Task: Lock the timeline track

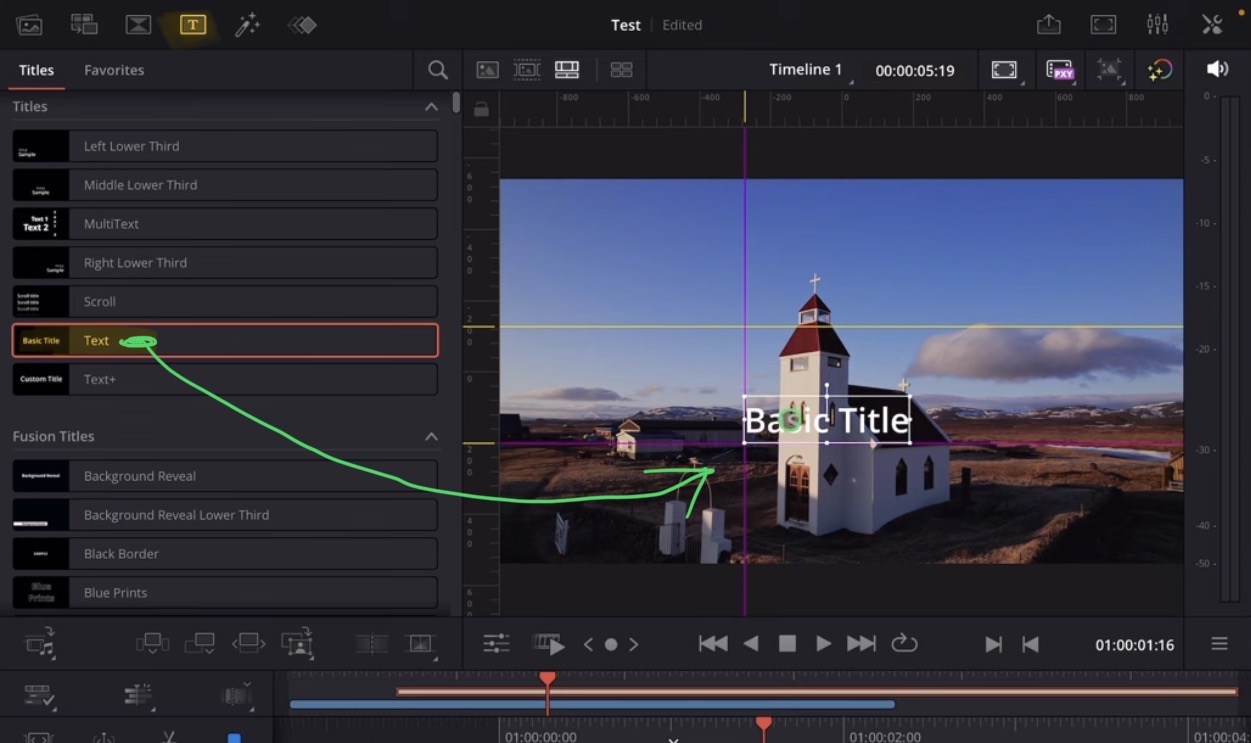Action: click(481, 108)
